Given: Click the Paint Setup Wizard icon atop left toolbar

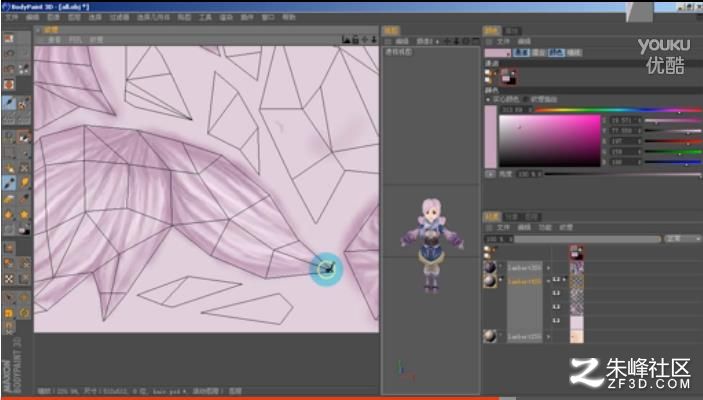Looking at the screenshot, I should click(x=9, y=38).
